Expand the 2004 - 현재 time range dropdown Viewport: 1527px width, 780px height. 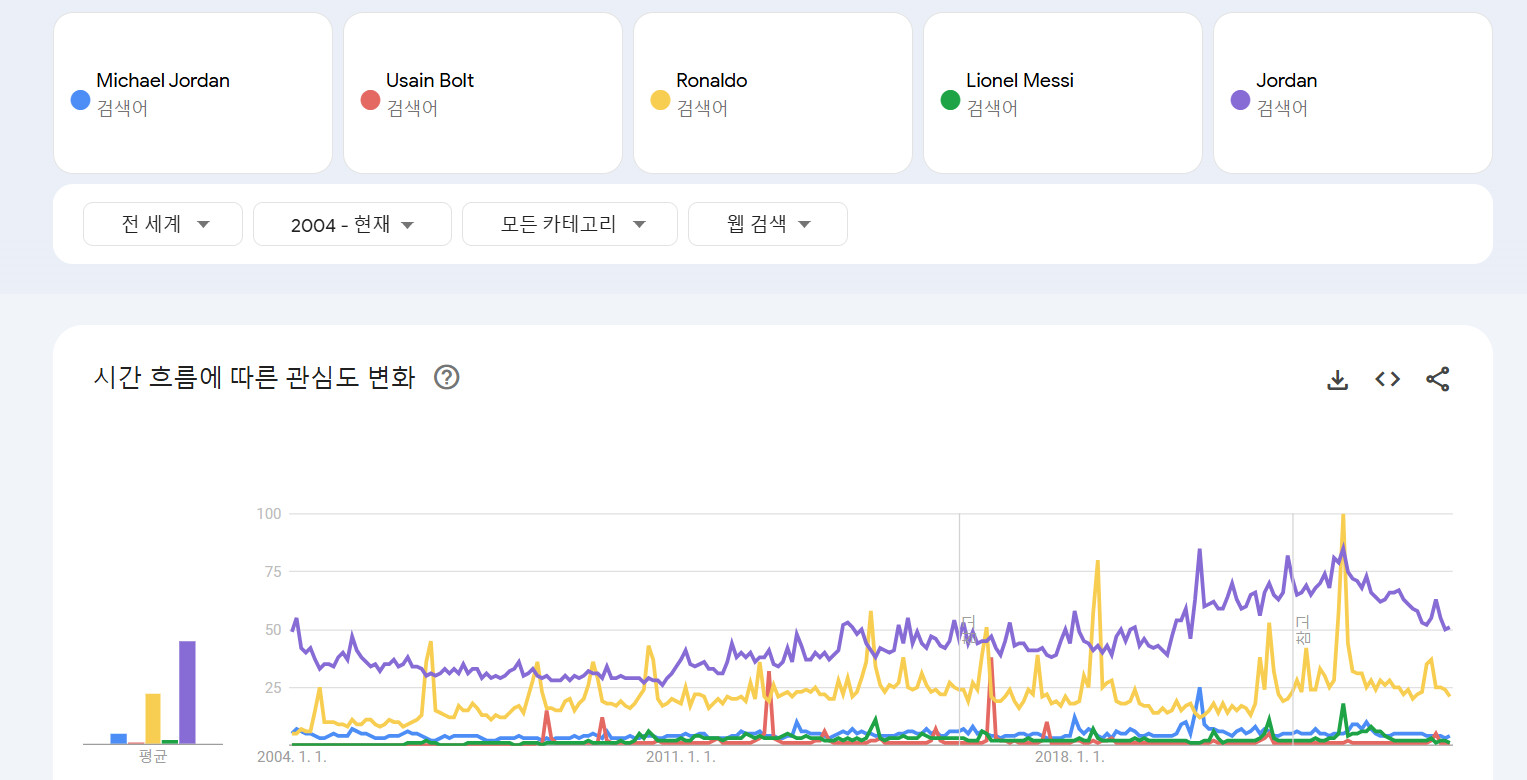pos(352,225)
